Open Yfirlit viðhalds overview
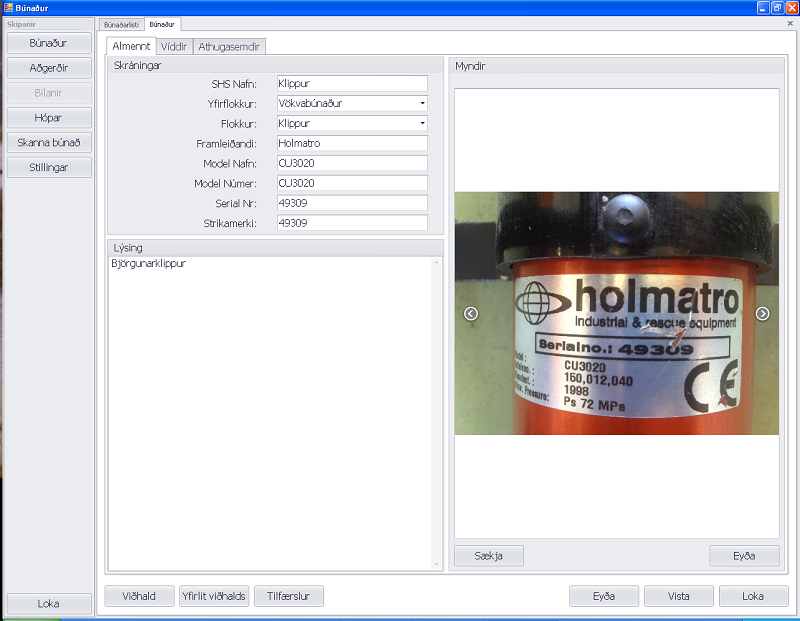Screen dimensions: 800x621 point(213,596)
